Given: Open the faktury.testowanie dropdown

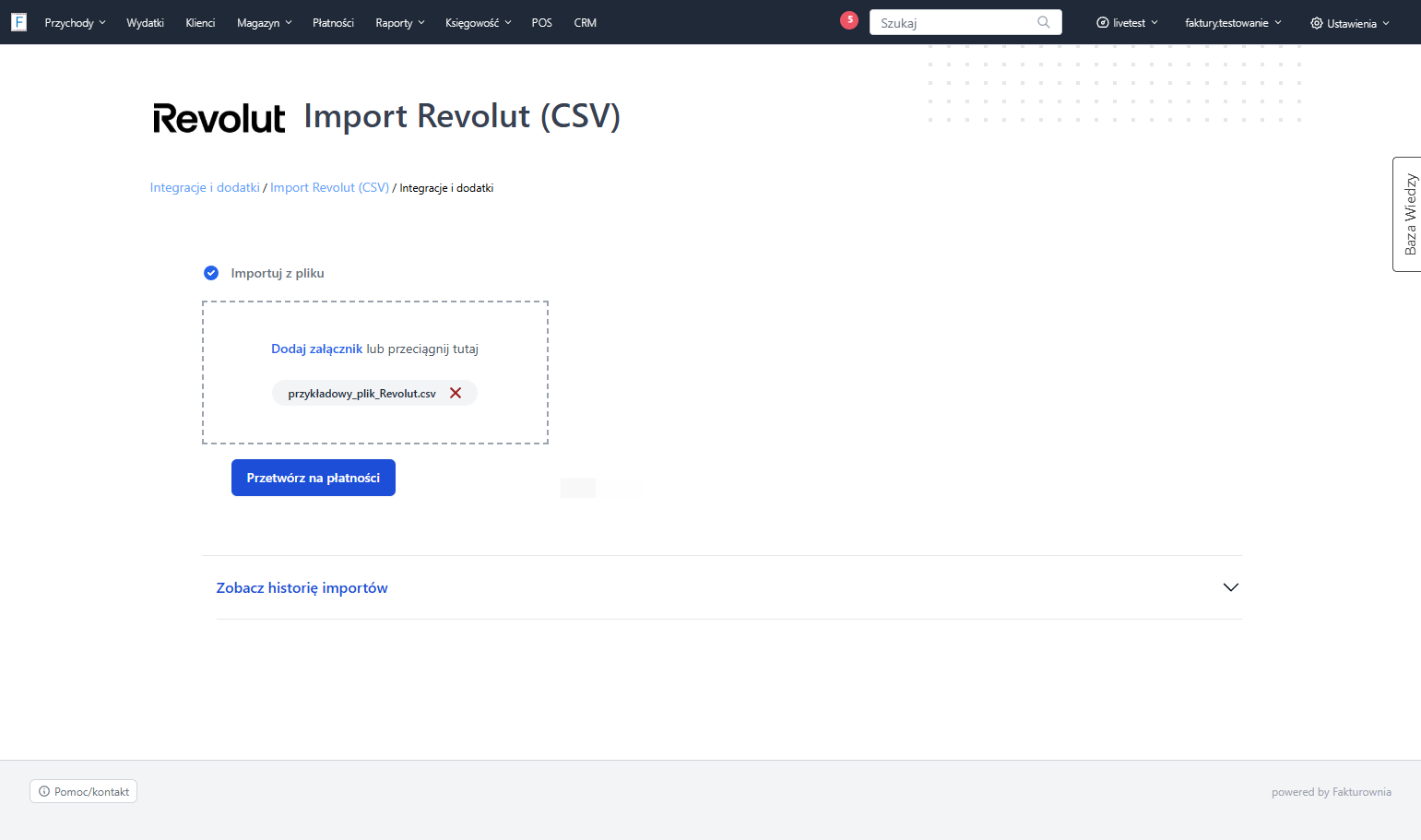Looking at the screenshot, I should click(1233, 23).
